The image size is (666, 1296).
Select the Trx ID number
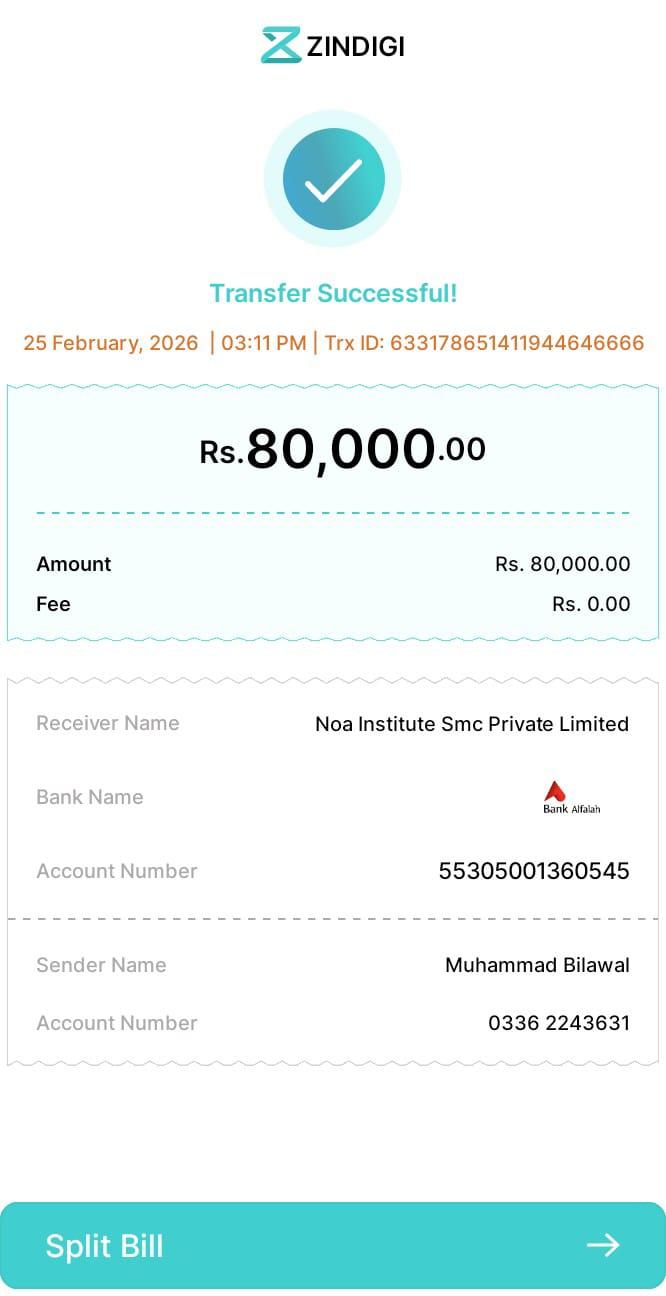click(516, 343)
